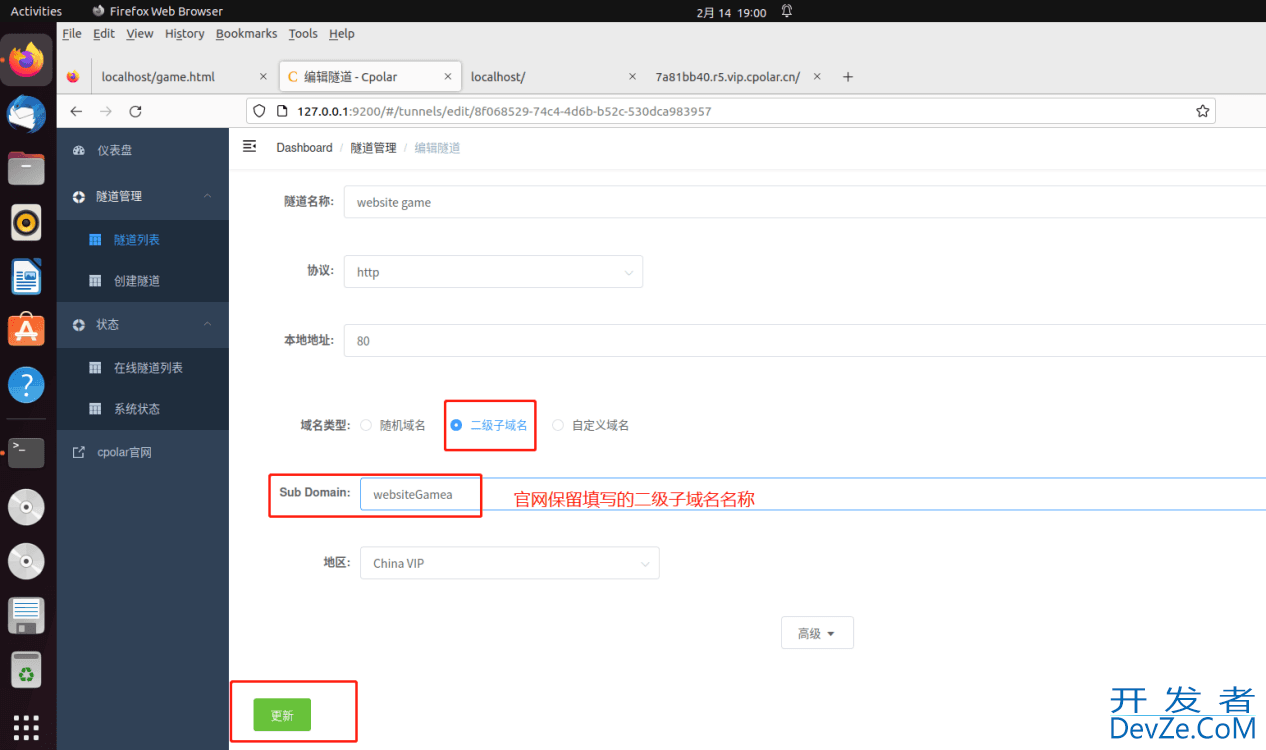This screenshot has height=750, width=1266.
Task: Open the Firefox Web Browser app menu
Action: pyautogui.click(x=158, y=11)
